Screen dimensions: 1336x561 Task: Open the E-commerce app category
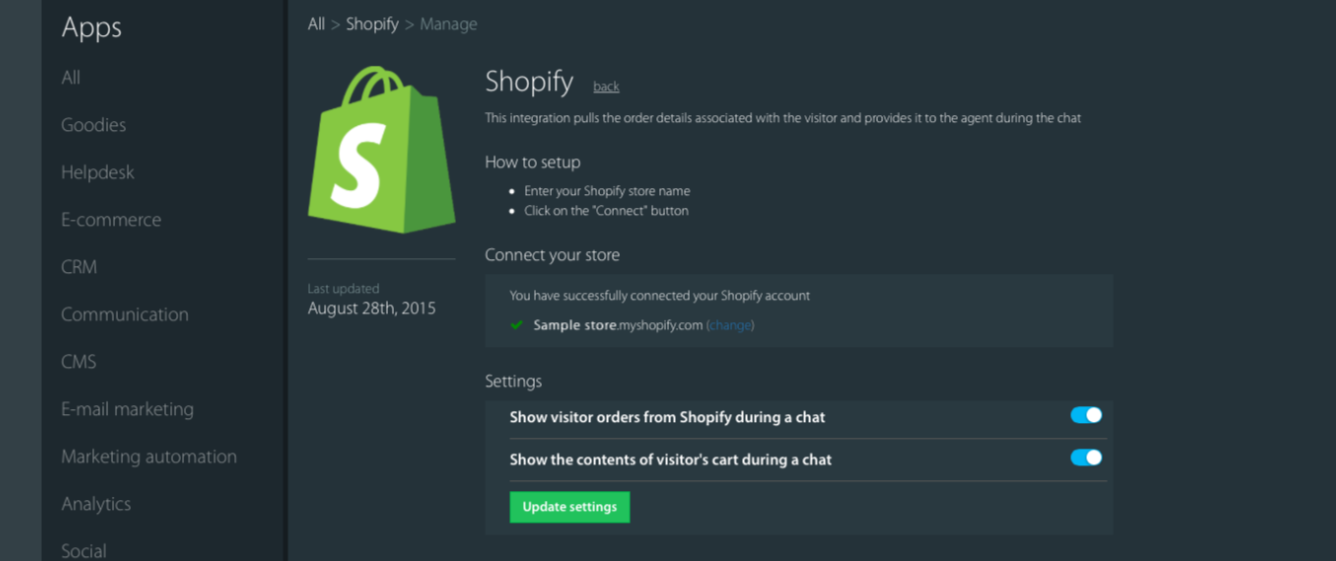pyautogui.click(x=111, y=220)
